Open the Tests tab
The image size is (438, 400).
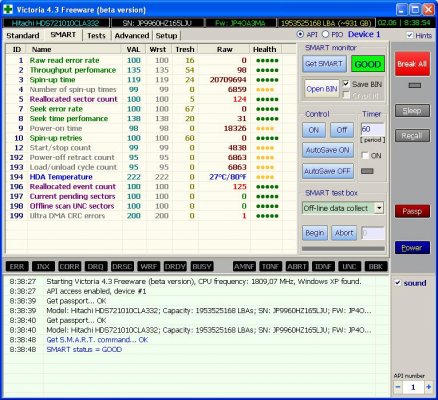click(x=96, y=36)
